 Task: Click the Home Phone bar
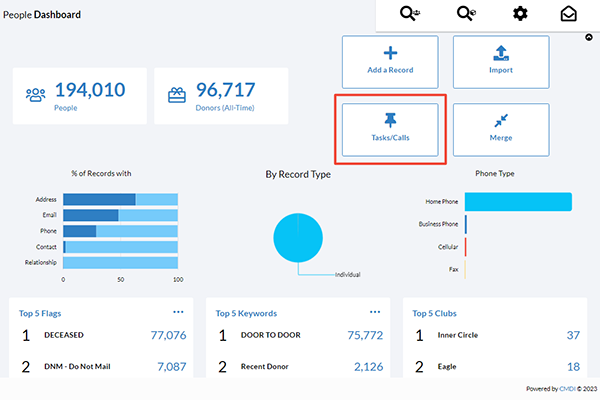pyautogui.click(x=518, y=202)
